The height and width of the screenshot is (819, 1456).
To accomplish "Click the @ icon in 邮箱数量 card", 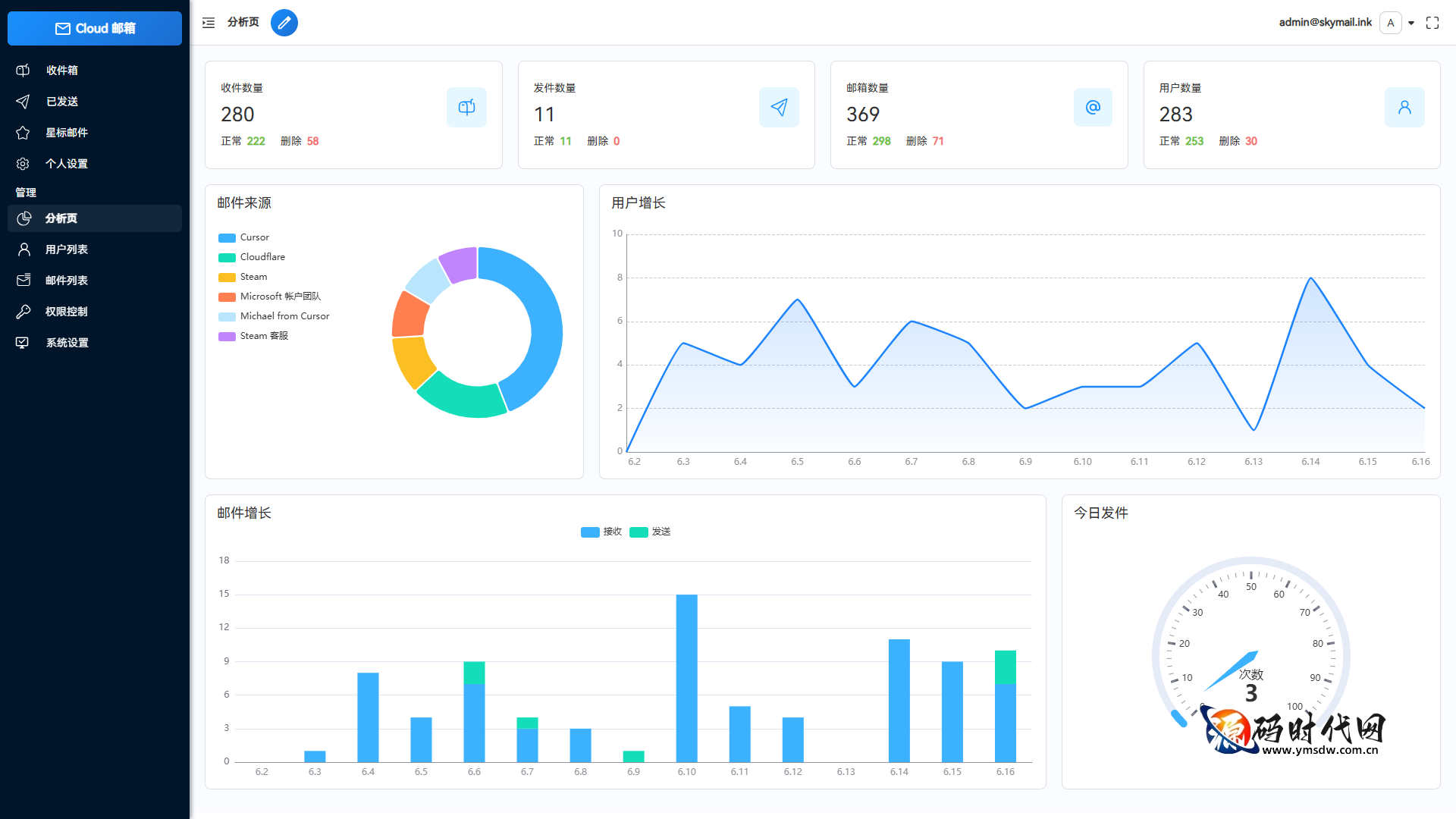I will pos(1093,108).
